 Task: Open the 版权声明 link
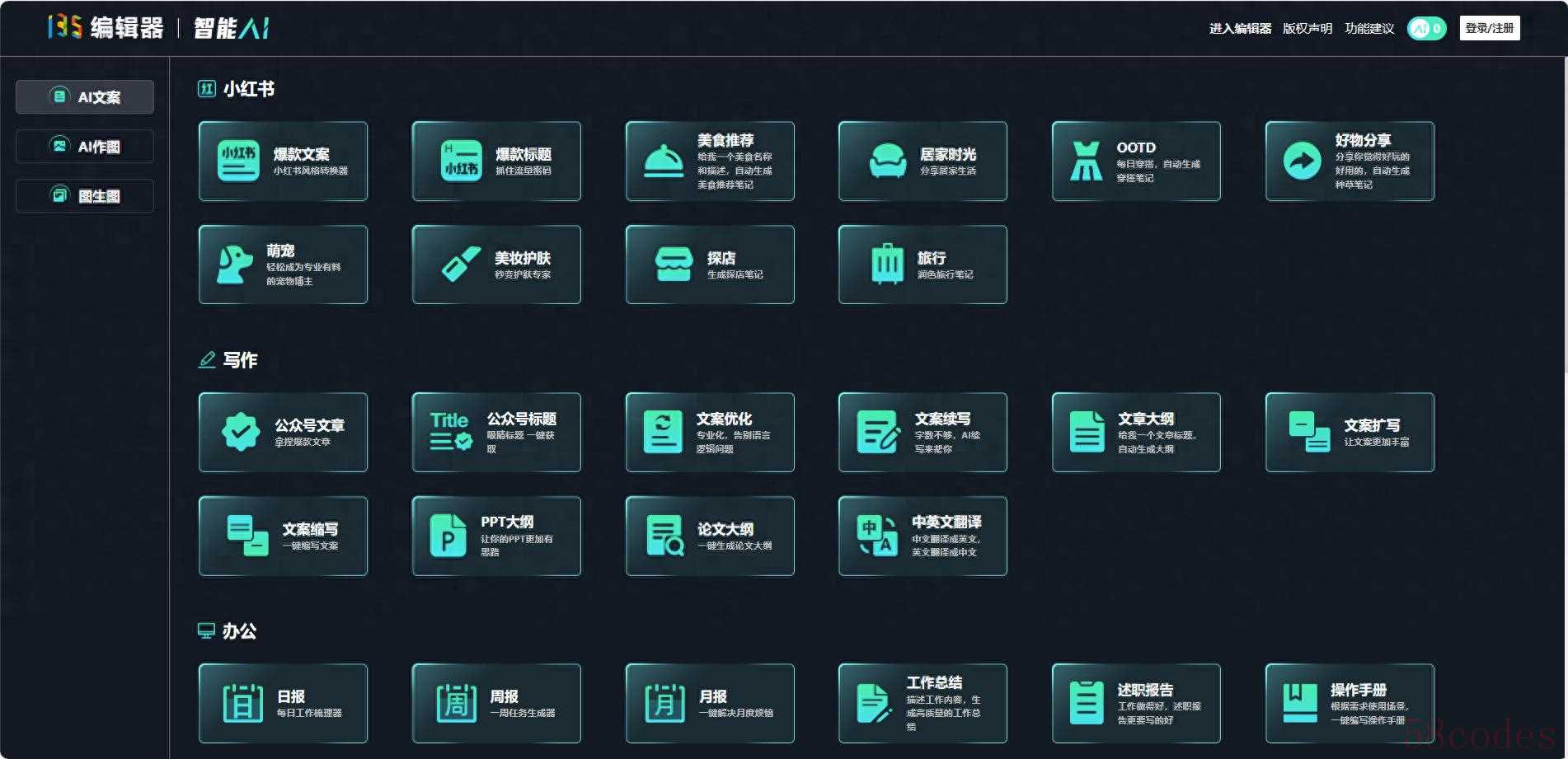tap(1307, 28)
